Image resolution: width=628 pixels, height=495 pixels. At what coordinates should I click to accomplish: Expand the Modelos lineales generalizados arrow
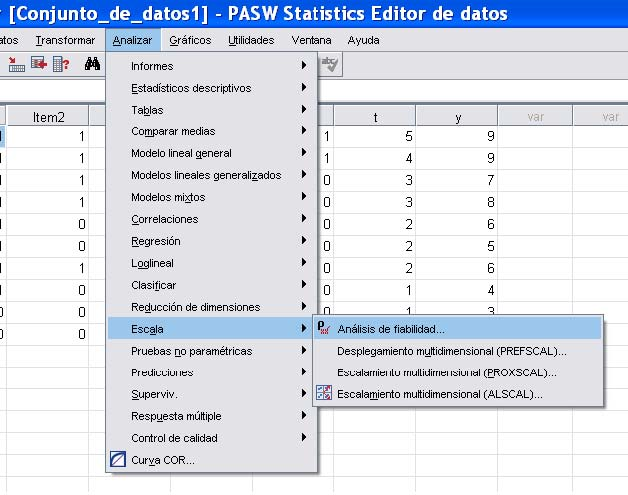click(x=304, y=174)
